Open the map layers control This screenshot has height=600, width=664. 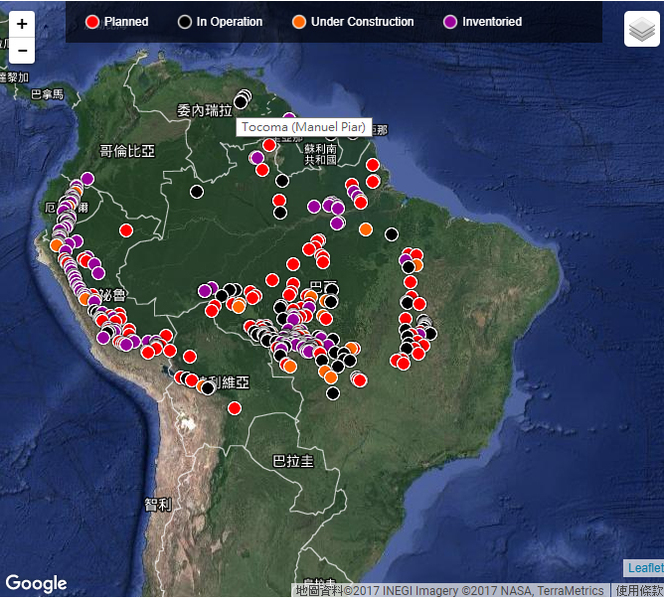pyautogui.click(x=641, y=29)
